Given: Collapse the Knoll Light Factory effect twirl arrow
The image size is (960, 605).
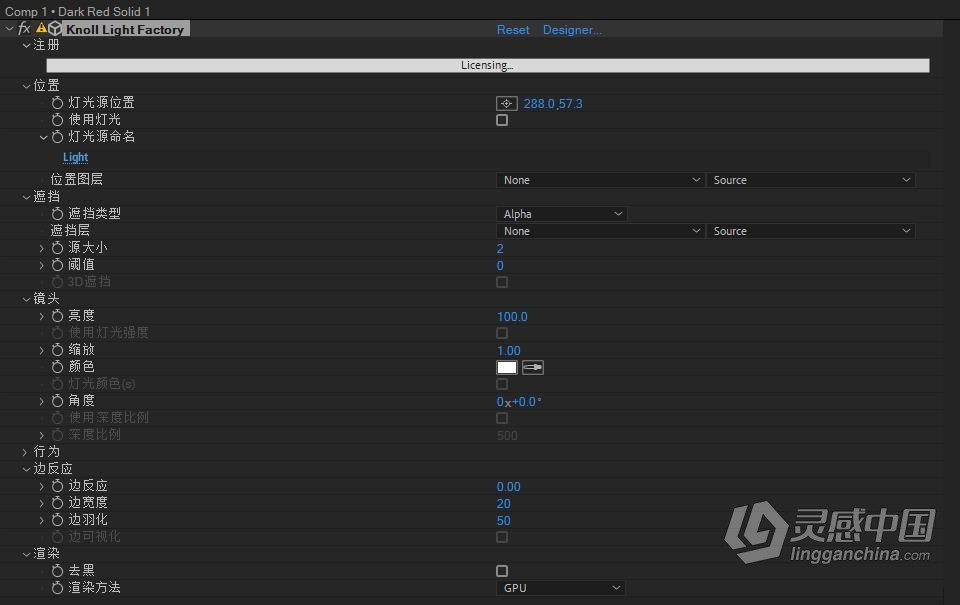Looking at the screenshot, I should click(9, 29).
